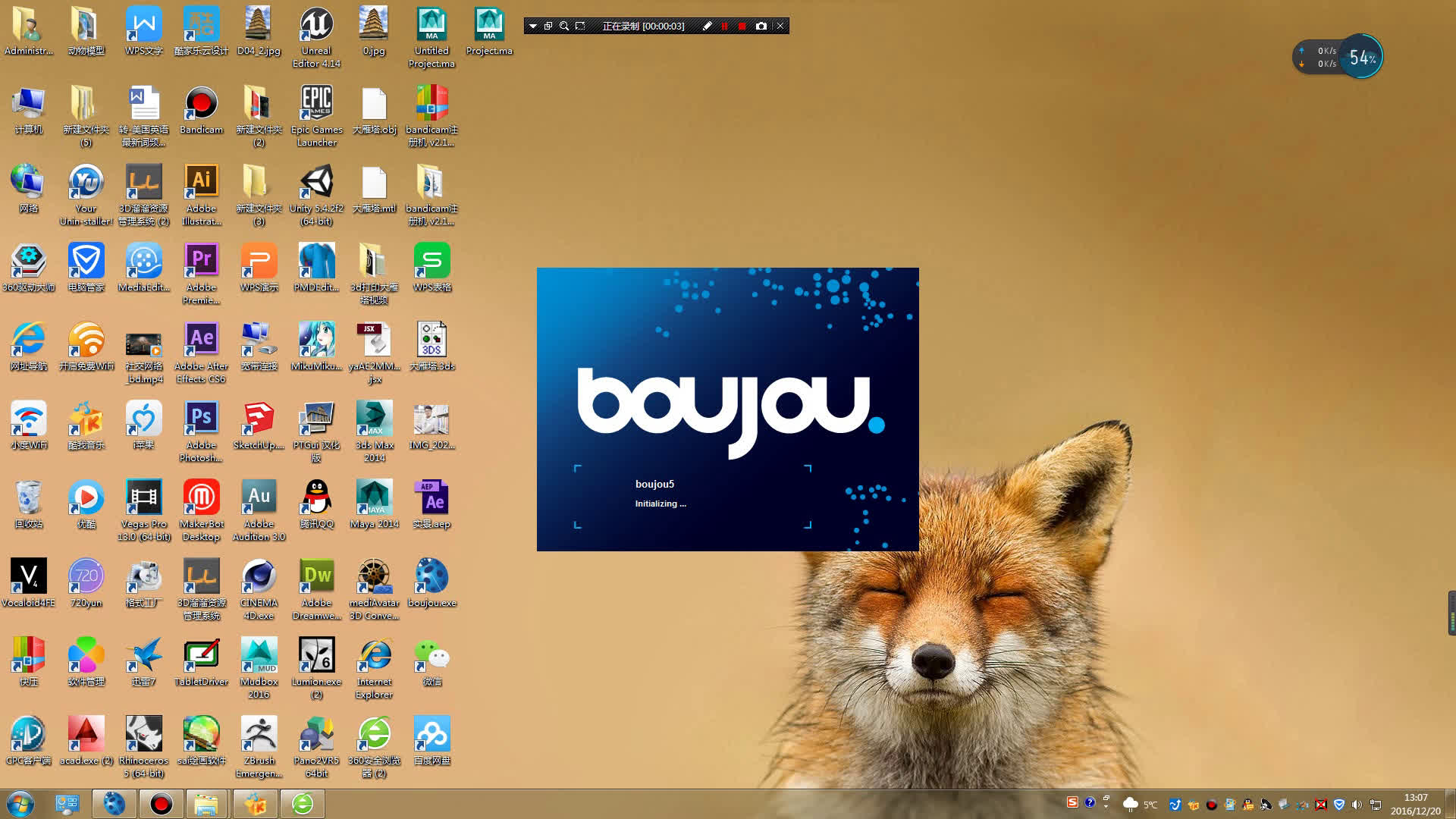This screenshot has width=1456, height=819.
Task: Open the Mudbox 2016 shortcut
Action: point(259,668)
